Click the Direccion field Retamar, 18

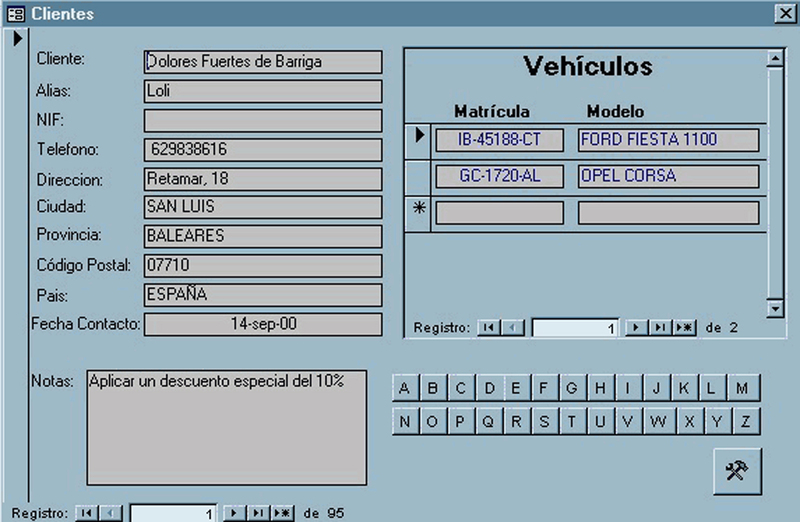(263, 179)
